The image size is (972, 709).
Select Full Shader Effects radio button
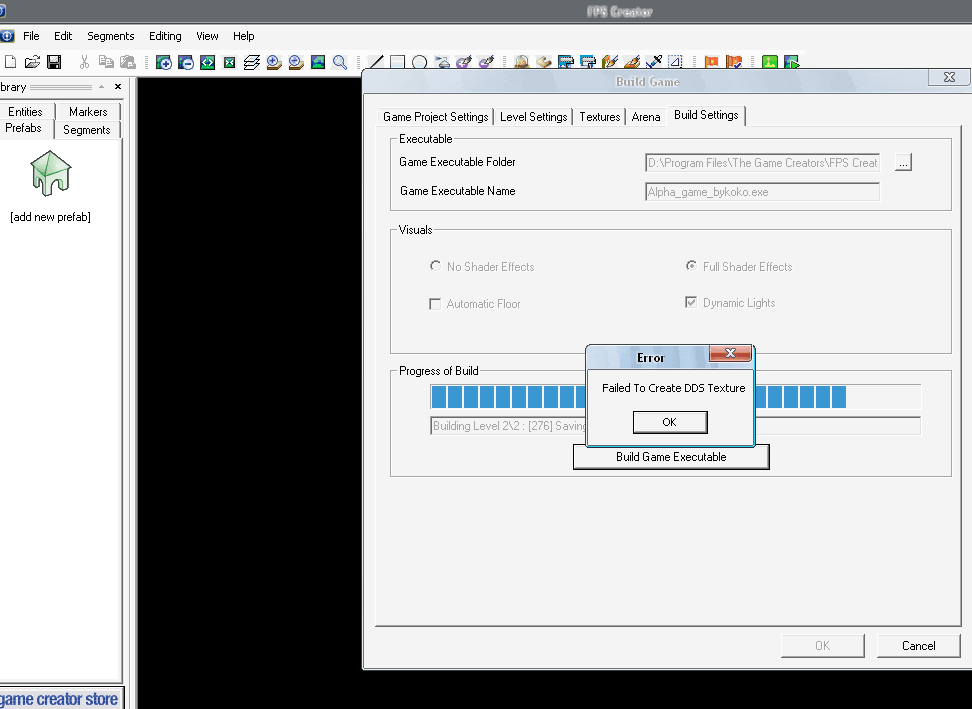coord(691,266)
